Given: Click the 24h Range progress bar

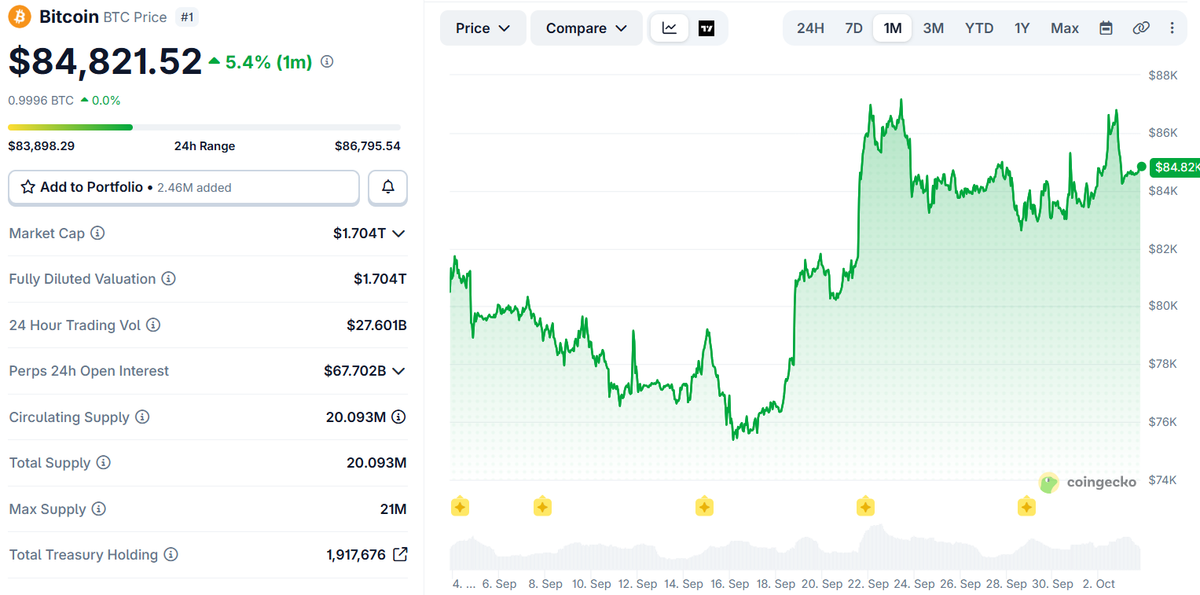Looking at the screenshot, I should tap(204, 127).
